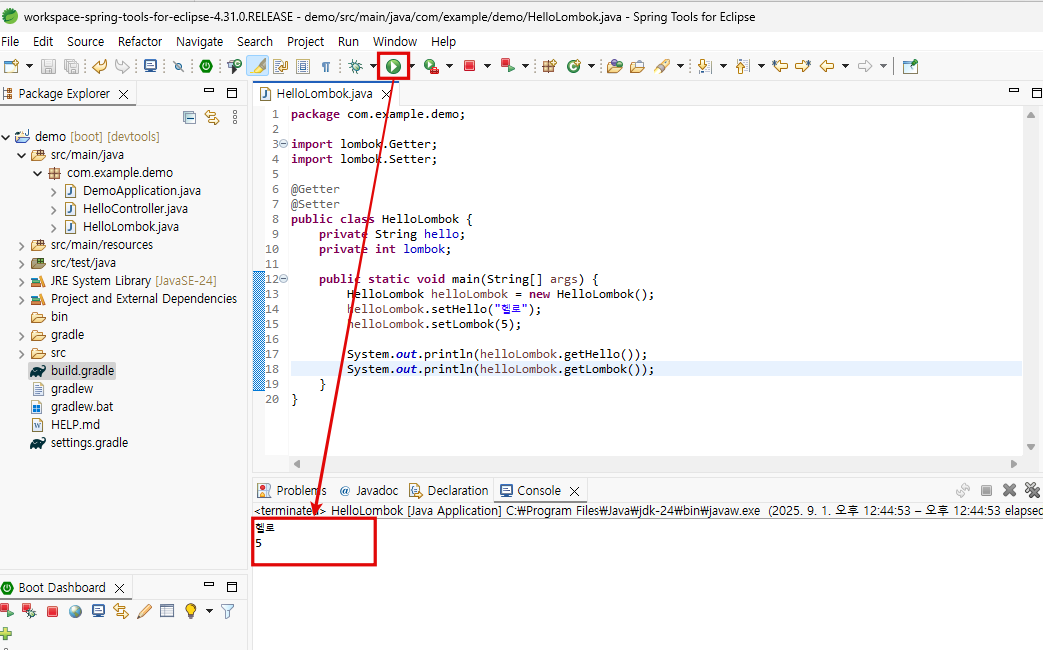Open the Refactor menu
Image resolution: width=1043 pixels, height=650 pixels.
click(x=140, y=41)
